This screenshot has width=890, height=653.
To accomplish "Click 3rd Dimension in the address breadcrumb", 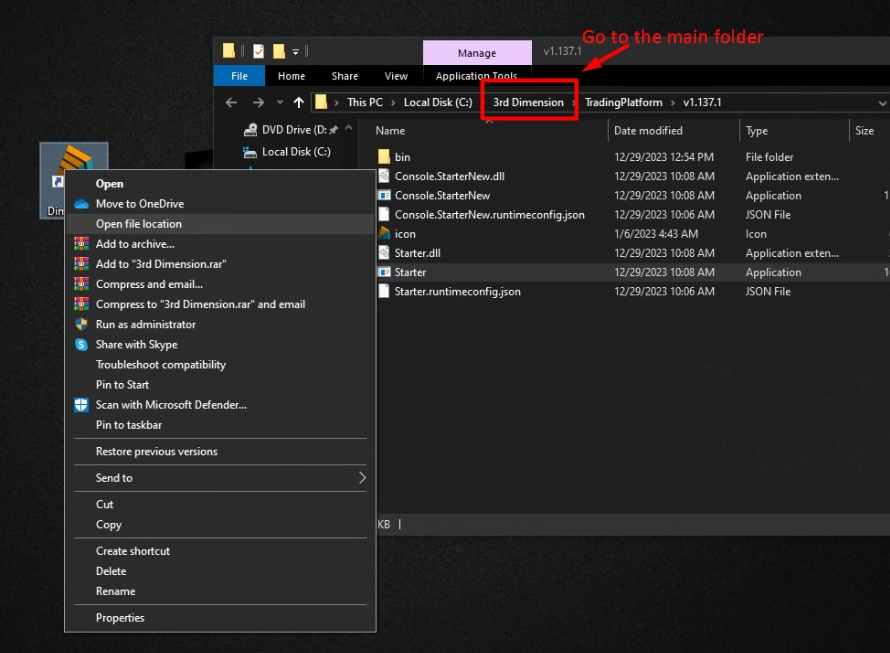I will (x=528, y=103).
